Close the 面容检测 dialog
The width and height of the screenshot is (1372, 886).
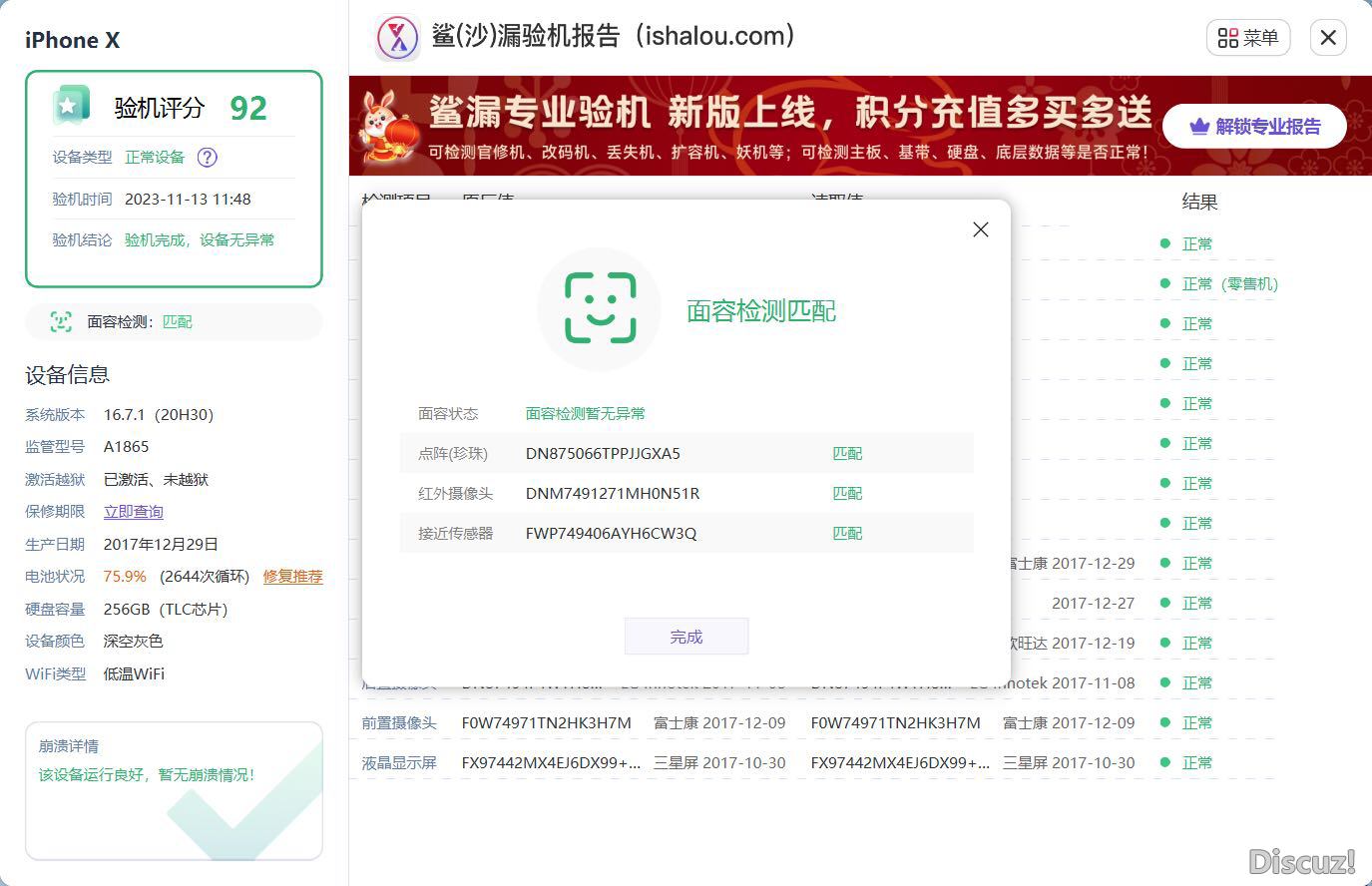click(981, 229)
